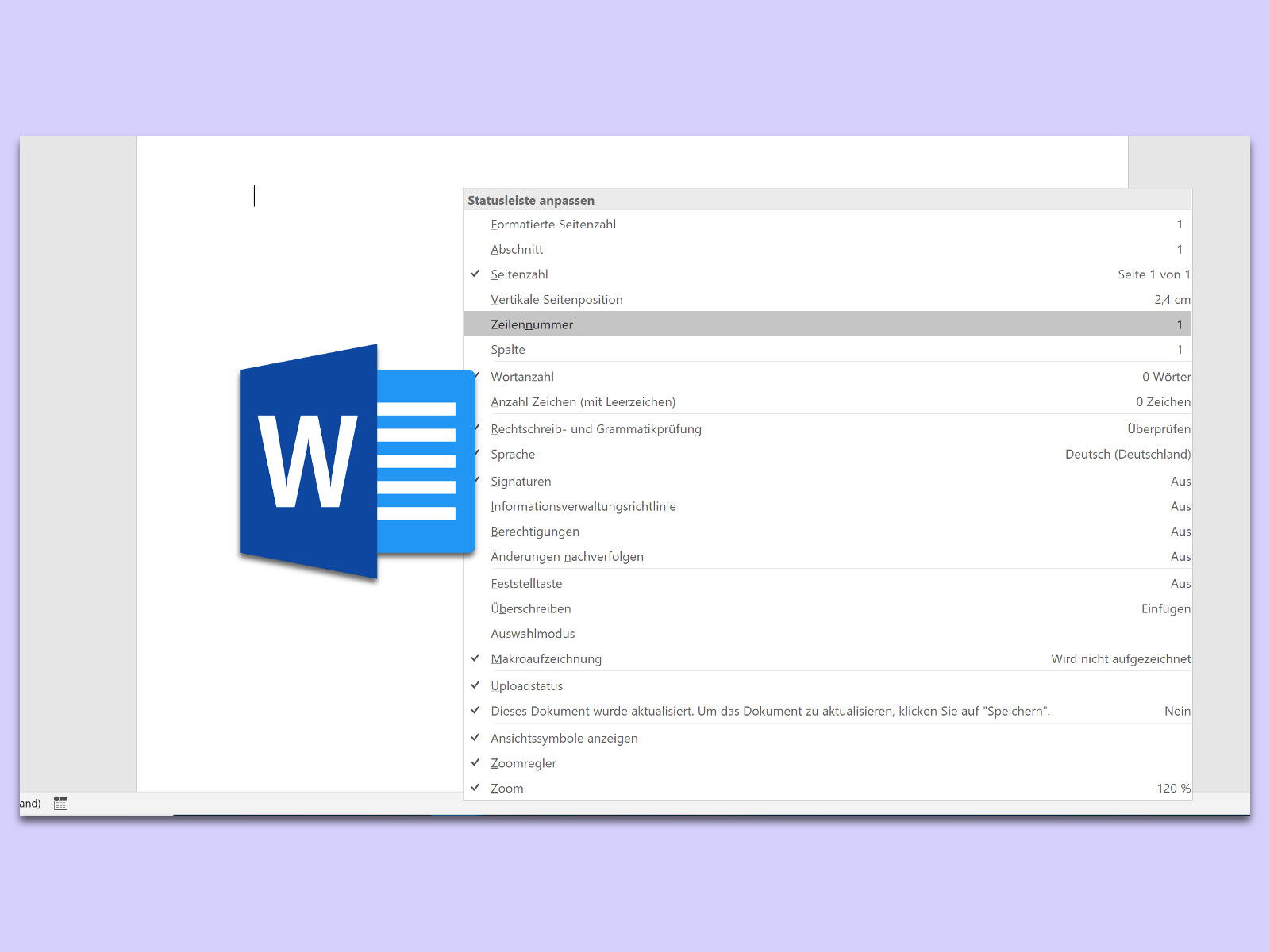The height and width of the screenshot is (952, 1270).
Task: Uncheck Ansichtssymbole anzeigen
Action: click(827, 739)
